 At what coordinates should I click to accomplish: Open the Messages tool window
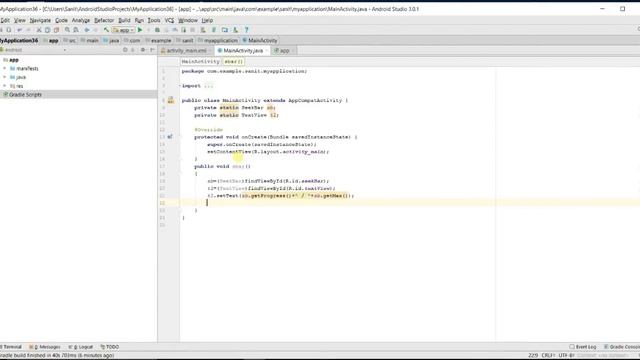[45, 347]
